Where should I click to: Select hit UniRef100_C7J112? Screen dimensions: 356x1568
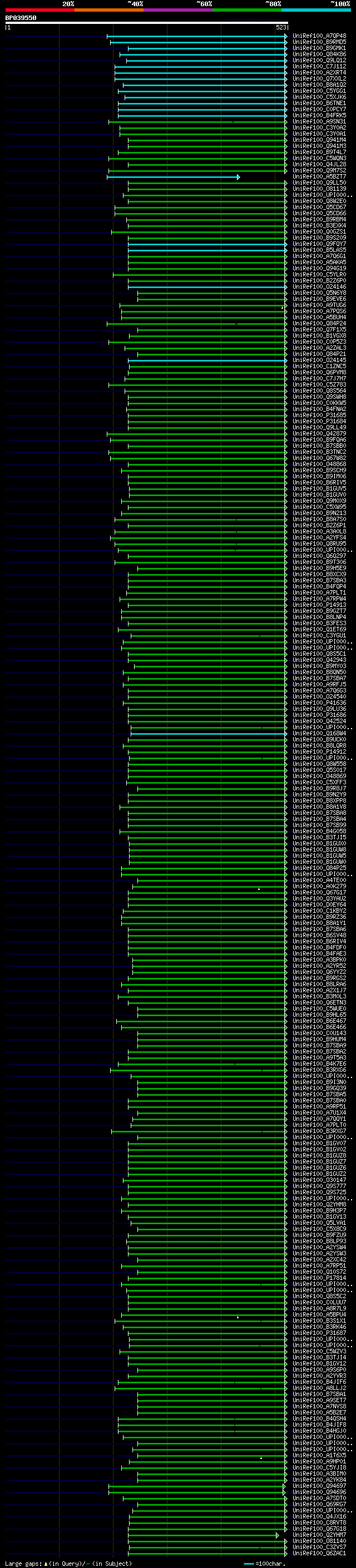click(x=319, y=66)
